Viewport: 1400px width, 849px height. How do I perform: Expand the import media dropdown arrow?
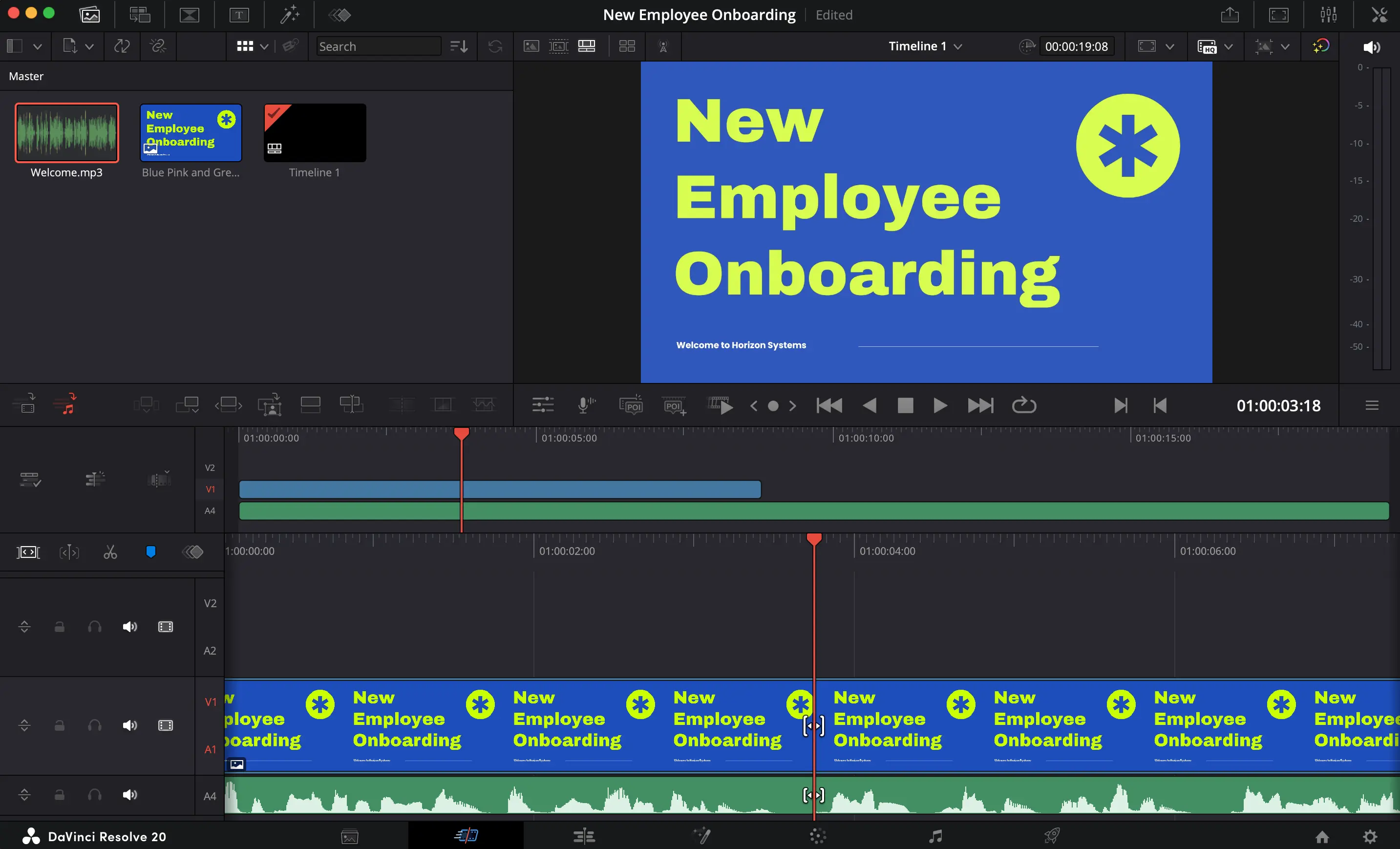[89, 46]
